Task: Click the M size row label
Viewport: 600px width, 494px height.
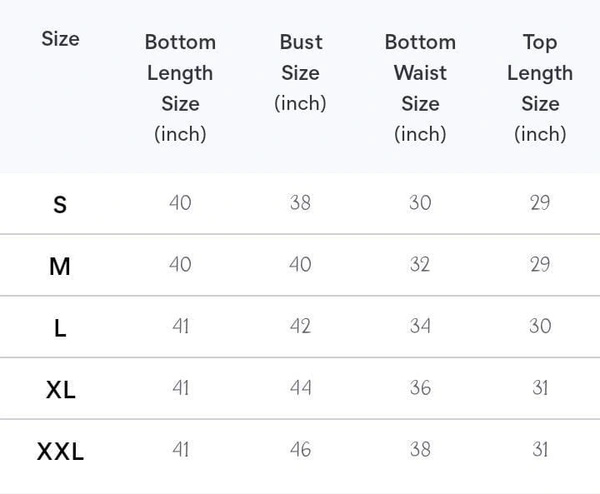Action: pos(60,266)
